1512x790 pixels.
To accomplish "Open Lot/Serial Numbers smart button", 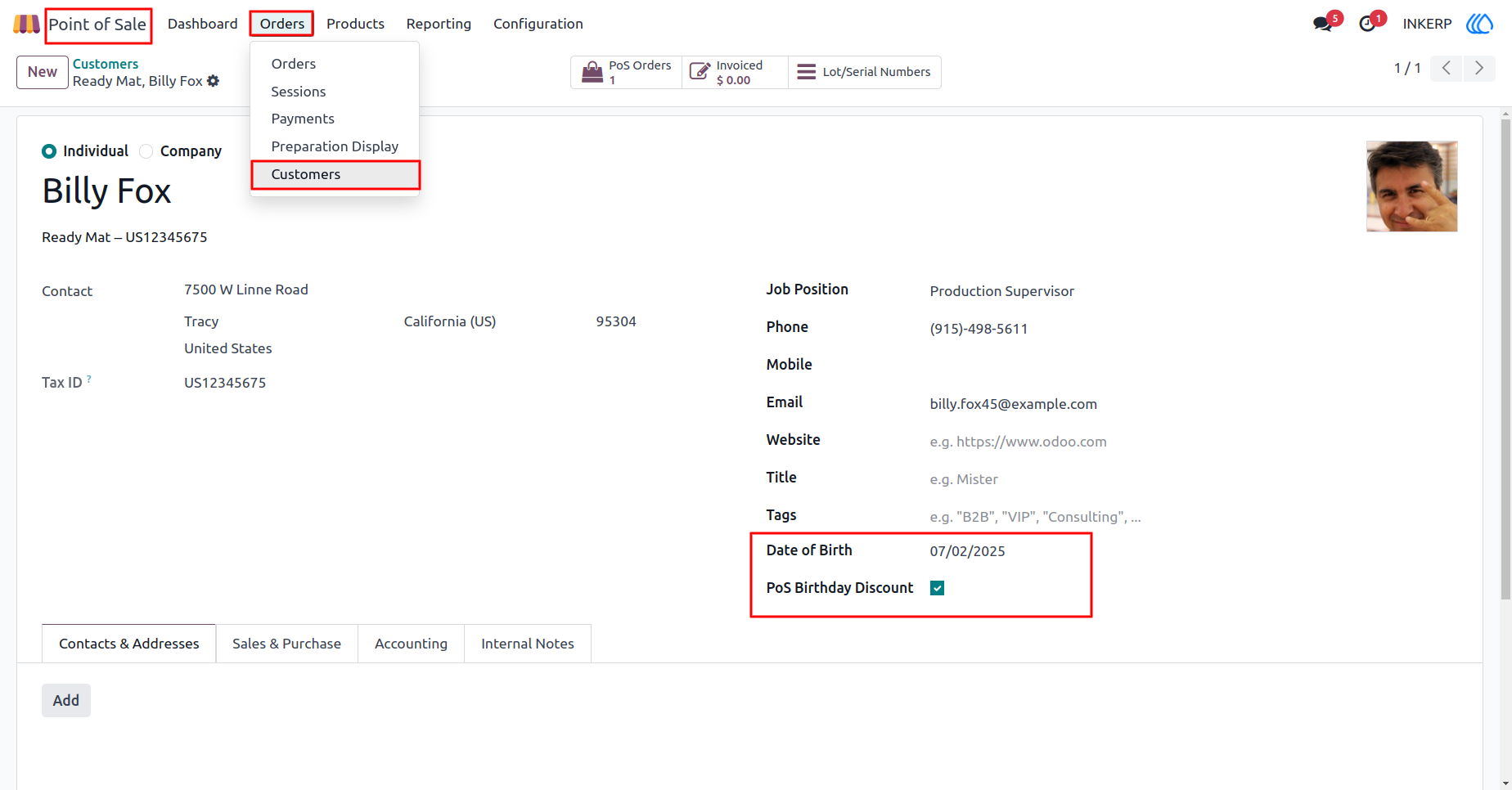I will click(864, 72).
